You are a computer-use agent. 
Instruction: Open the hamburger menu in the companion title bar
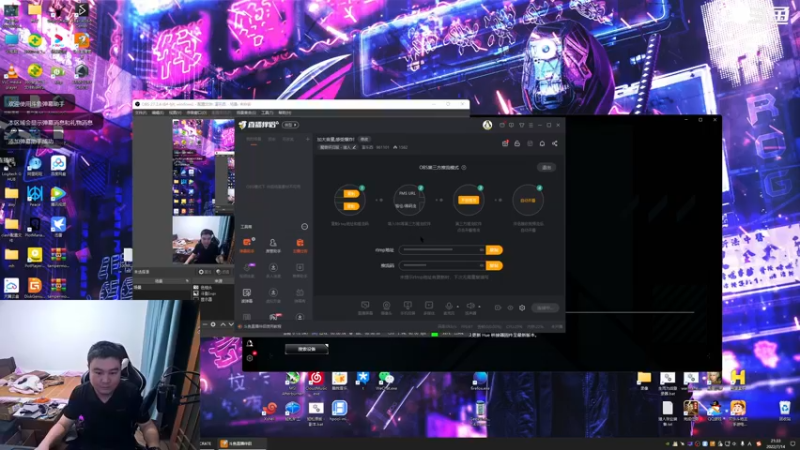tap(531, 125)
